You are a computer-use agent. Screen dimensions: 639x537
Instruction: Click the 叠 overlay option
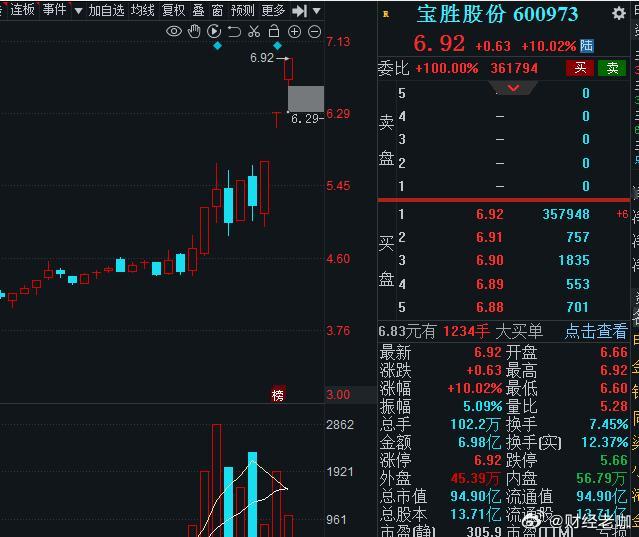(x=198, y=10)
